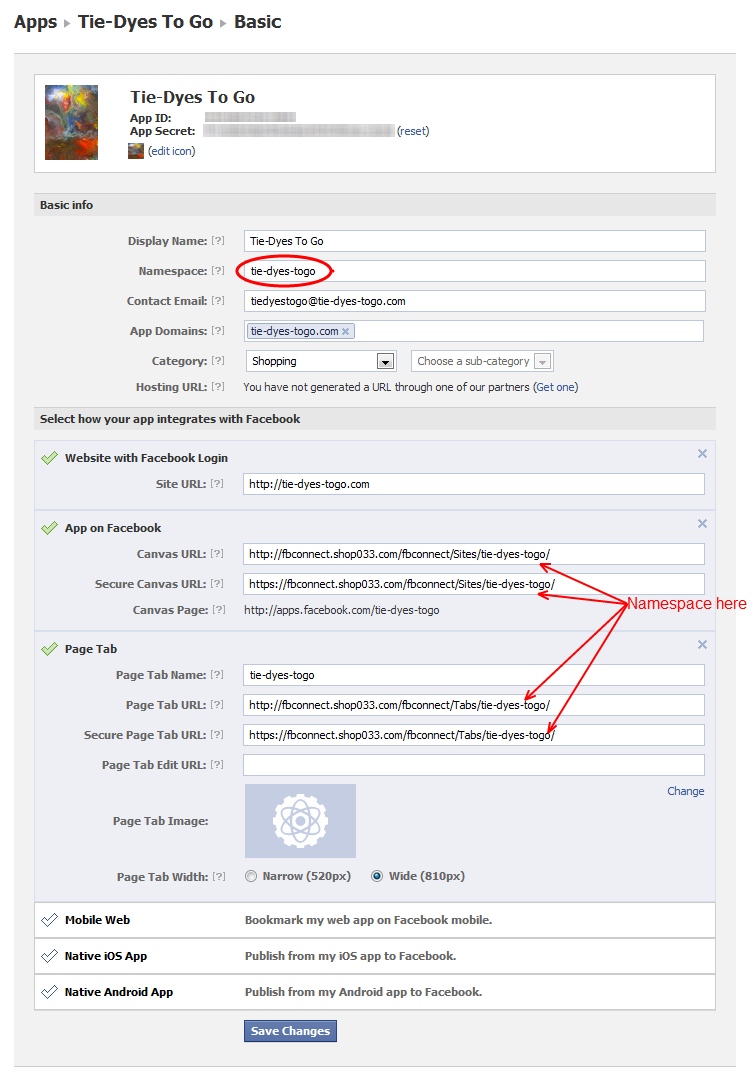Open the edit icon link
754x1076 pixels.
pyautogui.click(x=172, y=151)
